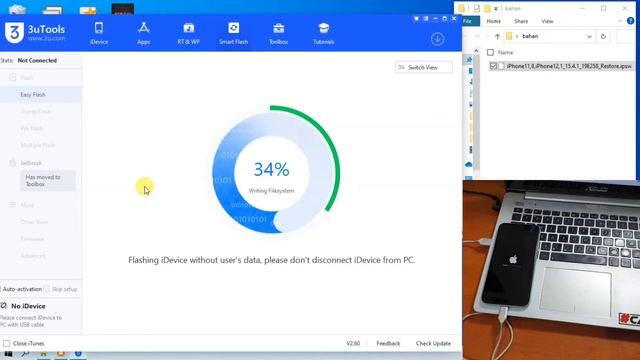Click the OneDrive cloud icon in navigation pane
This screenshot has width=640, height=360.
click(x=469, y=164)
